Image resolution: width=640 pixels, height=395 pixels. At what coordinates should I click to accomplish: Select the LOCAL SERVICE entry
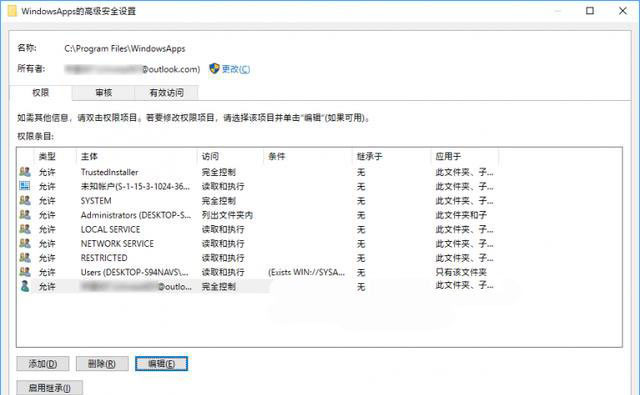[x=257, y=229]
